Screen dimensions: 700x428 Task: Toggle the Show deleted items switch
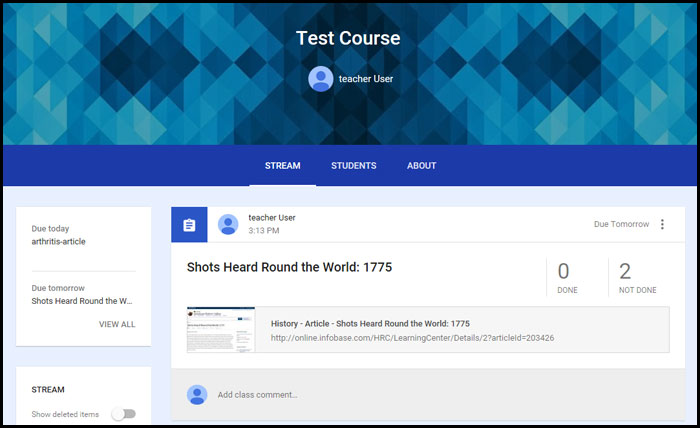pyautogui.click(x=123, y=414)
